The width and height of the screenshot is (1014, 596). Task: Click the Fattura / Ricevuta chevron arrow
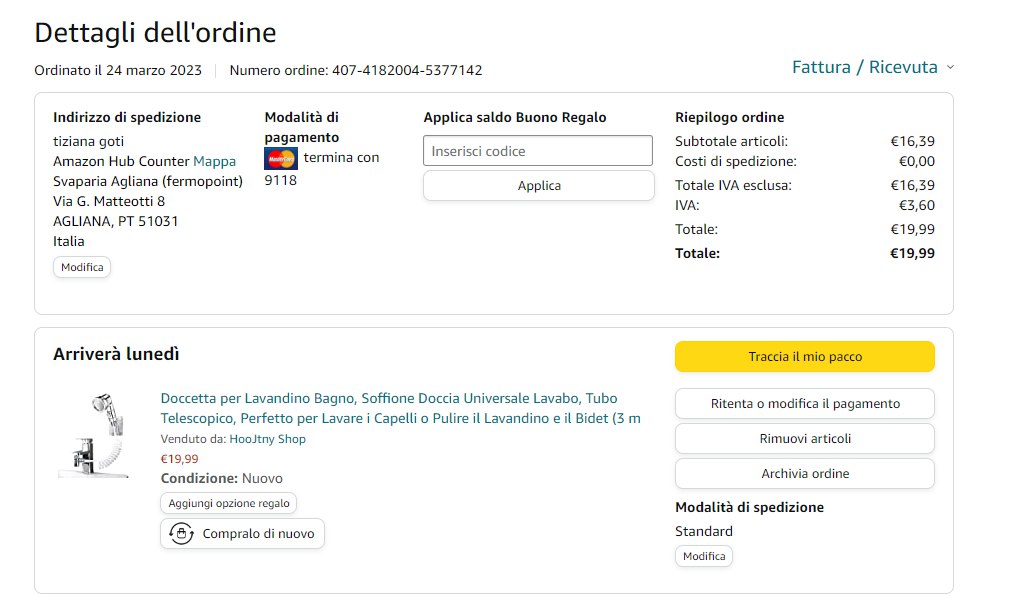(950, 67)
